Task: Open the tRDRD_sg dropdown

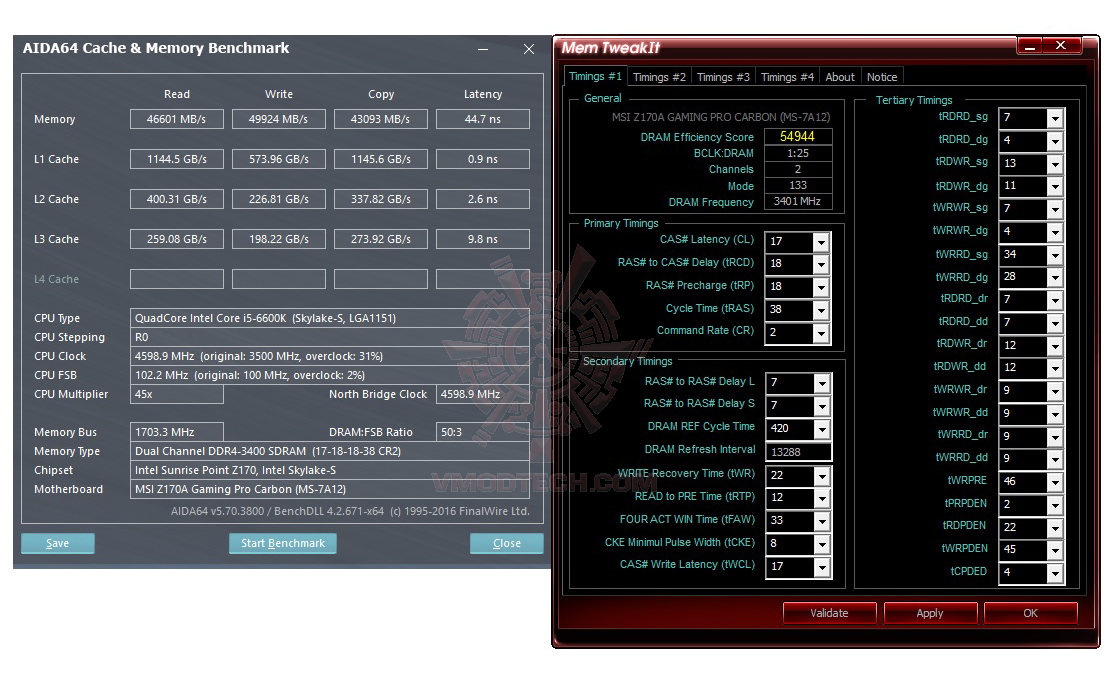Action: tap(1055, 119)
